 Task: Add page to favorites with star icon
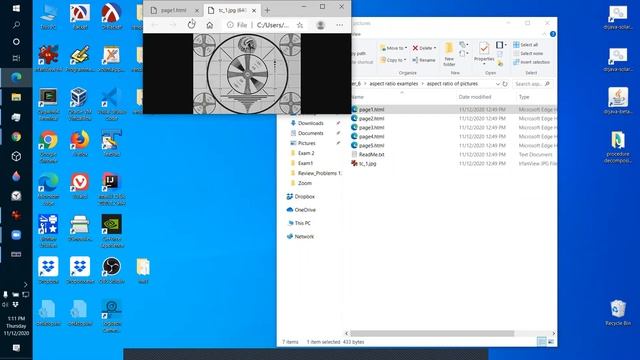pos(300,25)
